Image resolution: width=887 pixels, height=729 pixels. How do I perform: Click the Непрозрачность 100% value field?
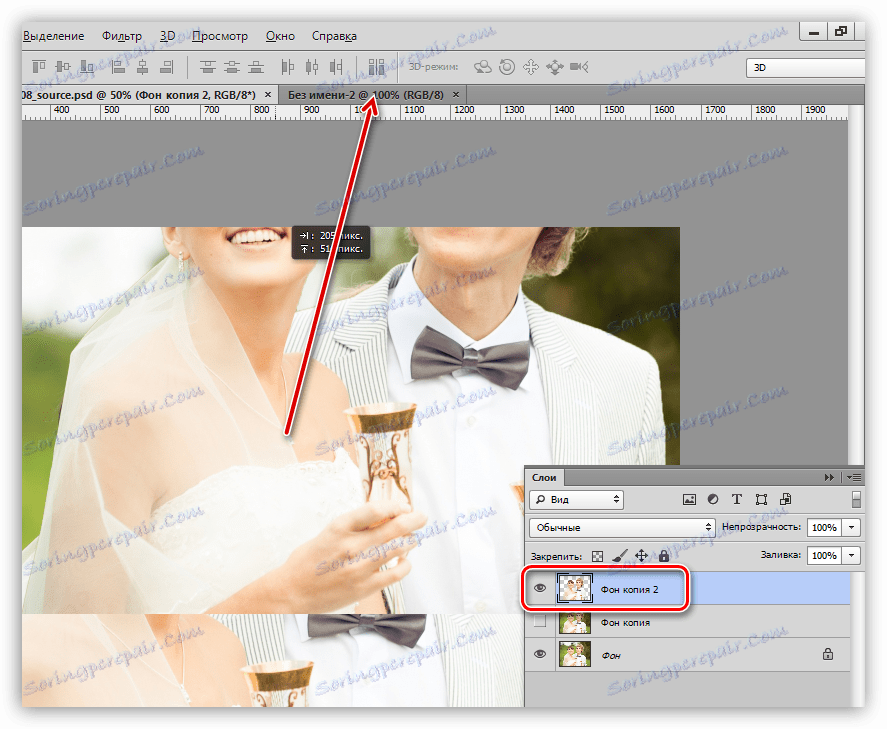824,527
